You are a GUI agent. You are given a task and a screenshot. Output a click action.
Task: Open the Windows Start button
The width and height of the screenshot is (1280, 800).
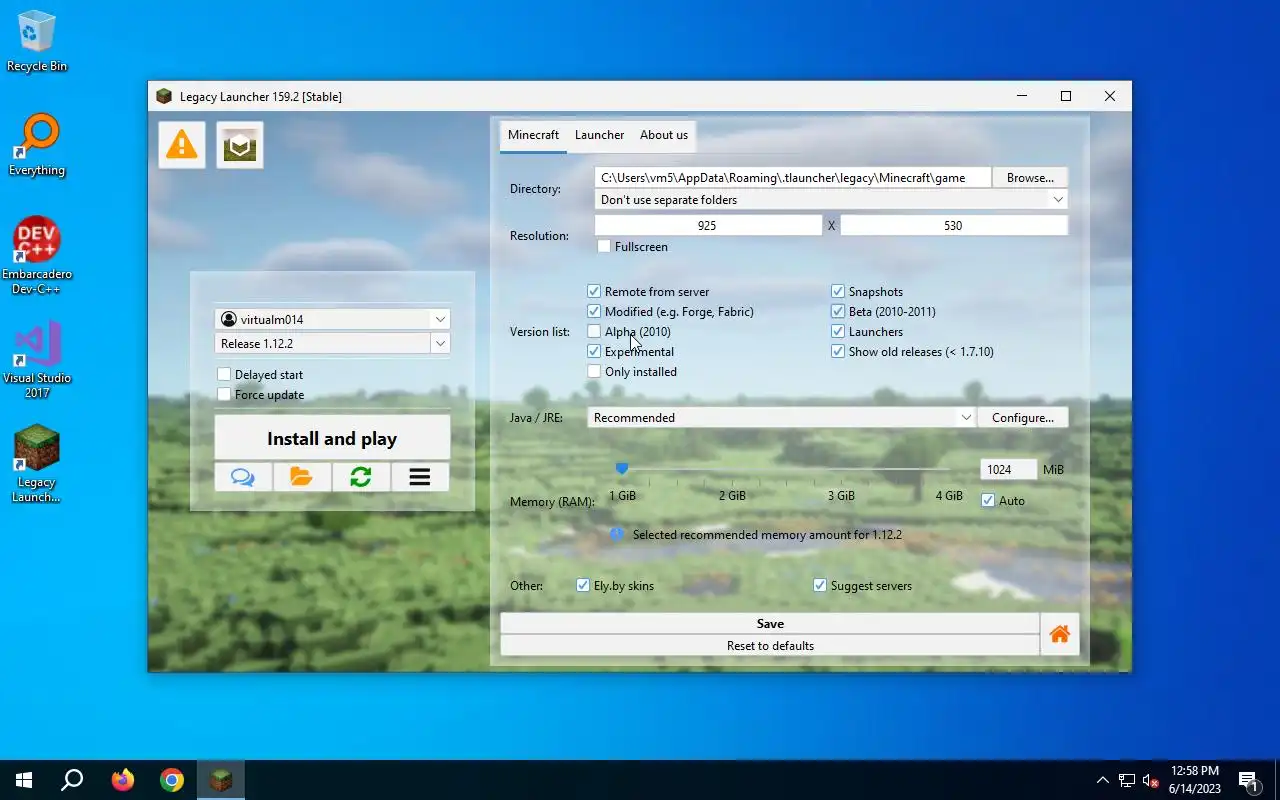point(24,780)
